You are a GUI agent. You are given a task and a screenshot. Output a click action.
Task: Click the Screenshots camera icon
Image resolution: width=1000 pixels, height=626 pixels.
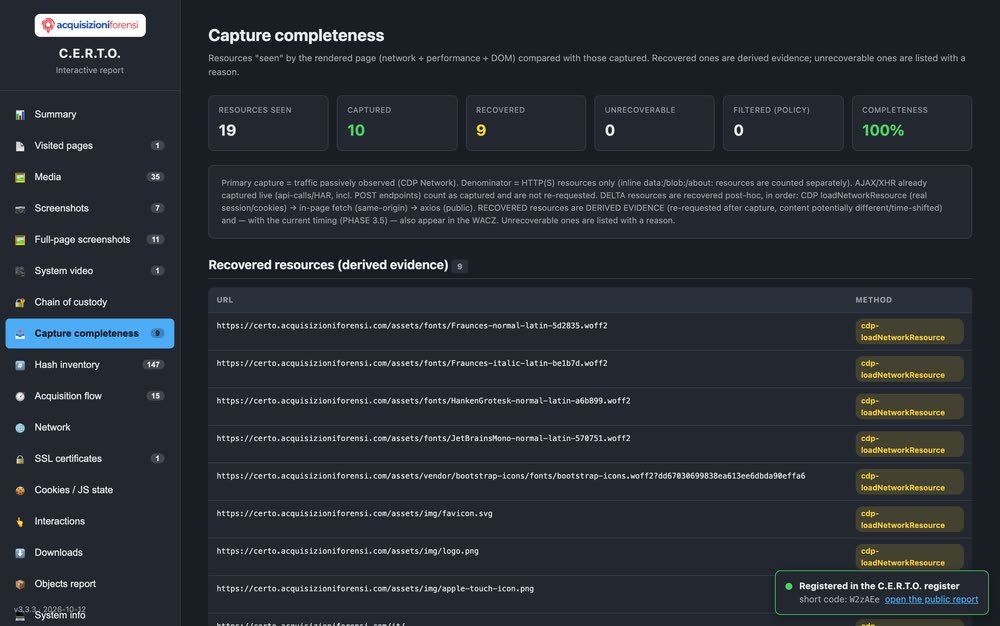click(20, 208)
